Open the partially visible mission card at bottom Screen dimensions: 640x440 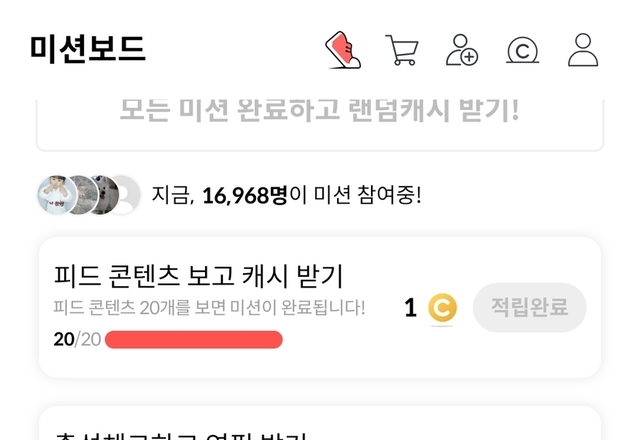[320, 423]
